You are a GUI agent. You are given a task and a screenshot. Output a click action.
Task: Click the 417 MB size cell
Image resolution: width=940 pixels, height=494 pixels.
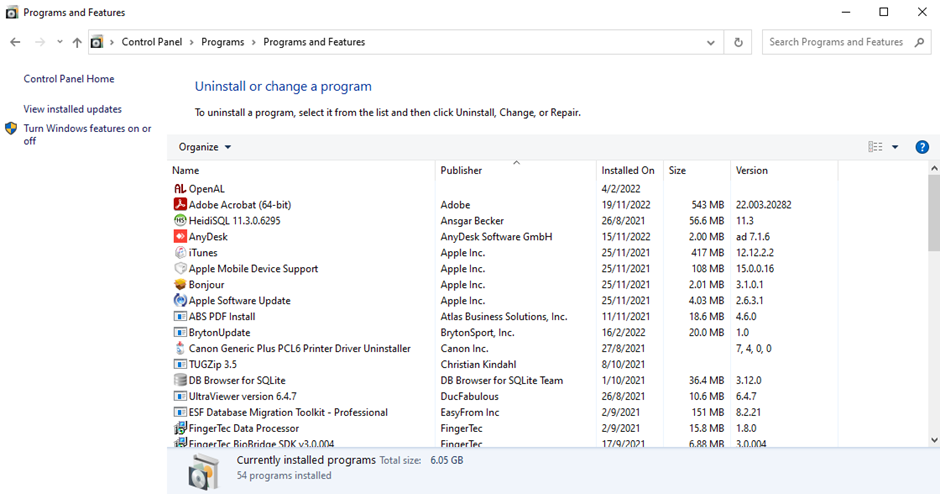point(707,252)
